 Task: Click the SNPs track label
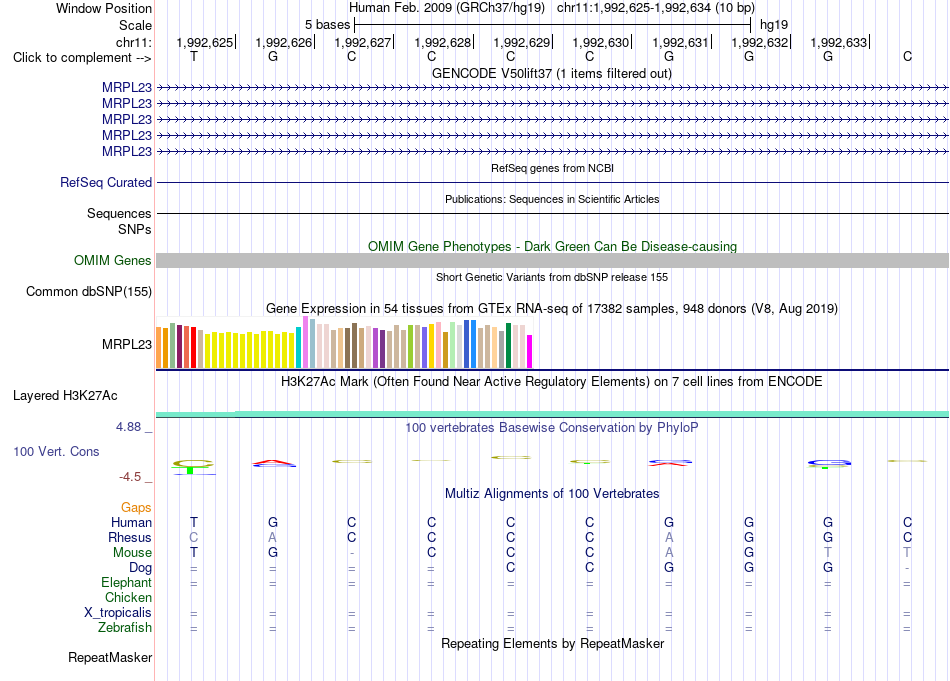pyautogui.click(x=135, y=230)
